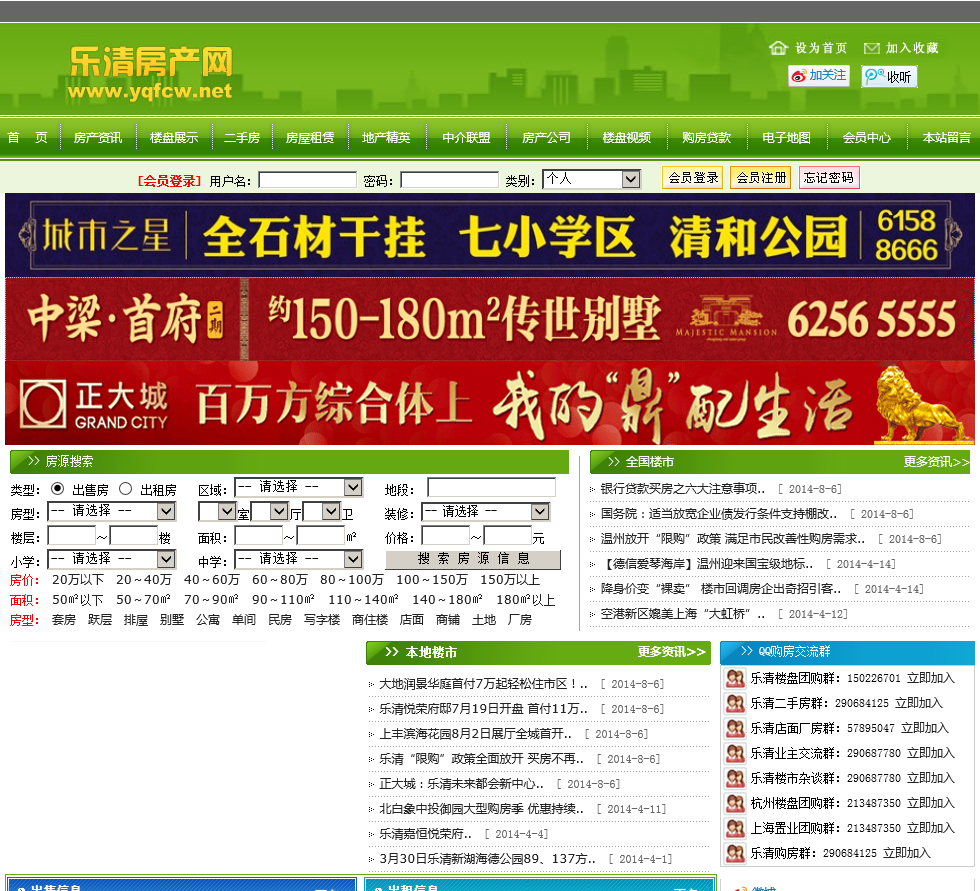Click QQ group icon for 乐清购房群
Screen dimensions: 980x891
735,854
